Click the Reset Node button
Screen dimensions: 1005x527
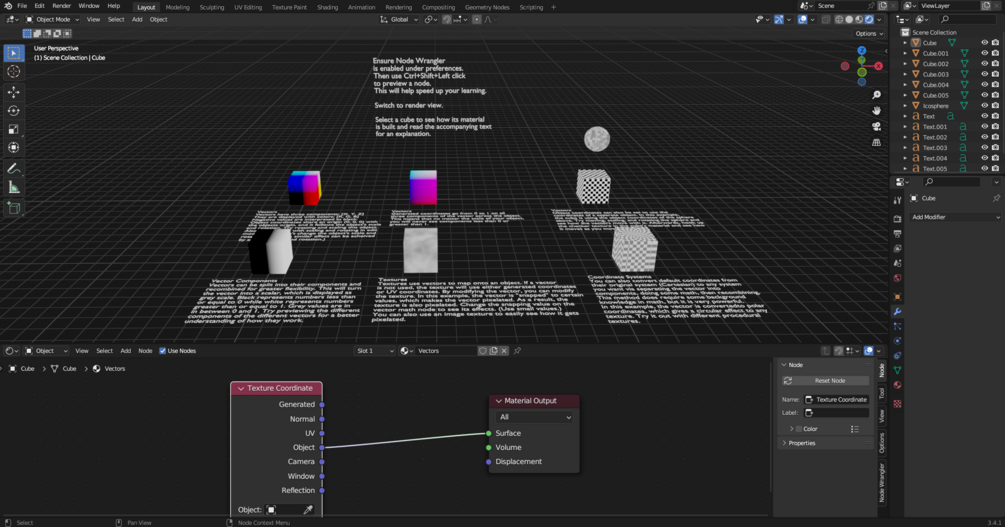(826, 381)
